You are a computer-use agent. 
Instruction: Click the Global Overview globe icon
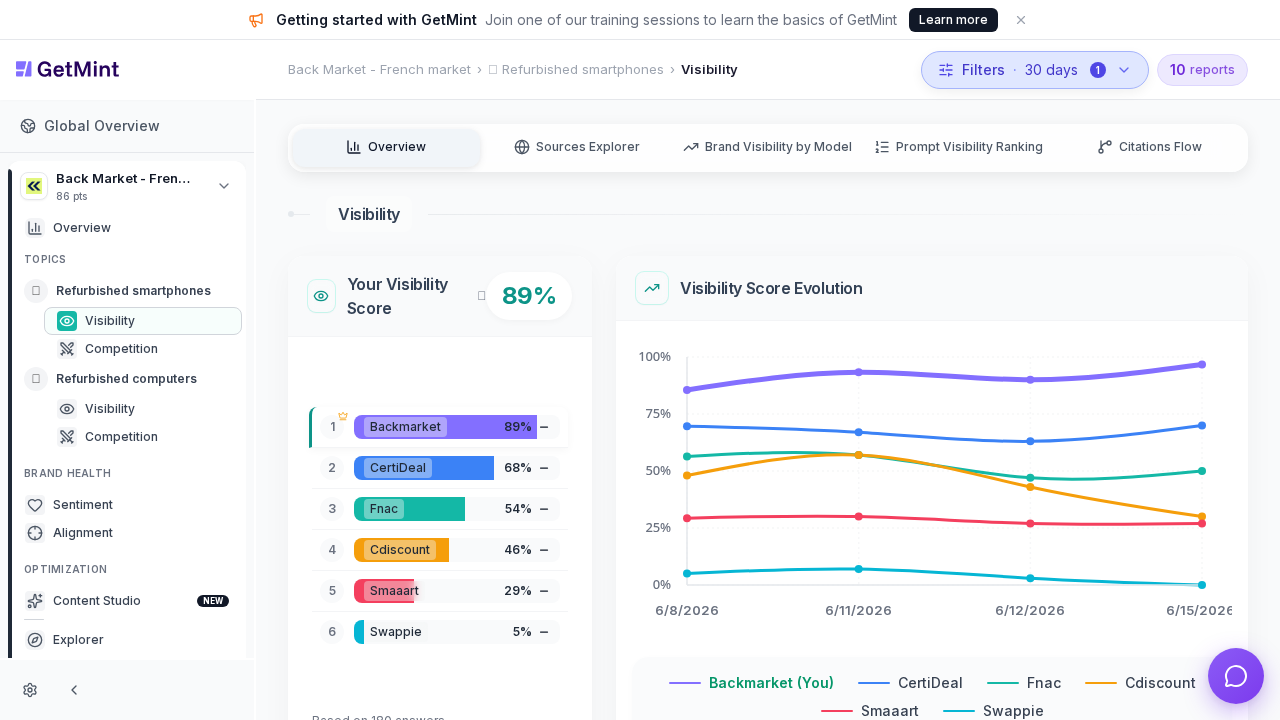tap(28, 126)
